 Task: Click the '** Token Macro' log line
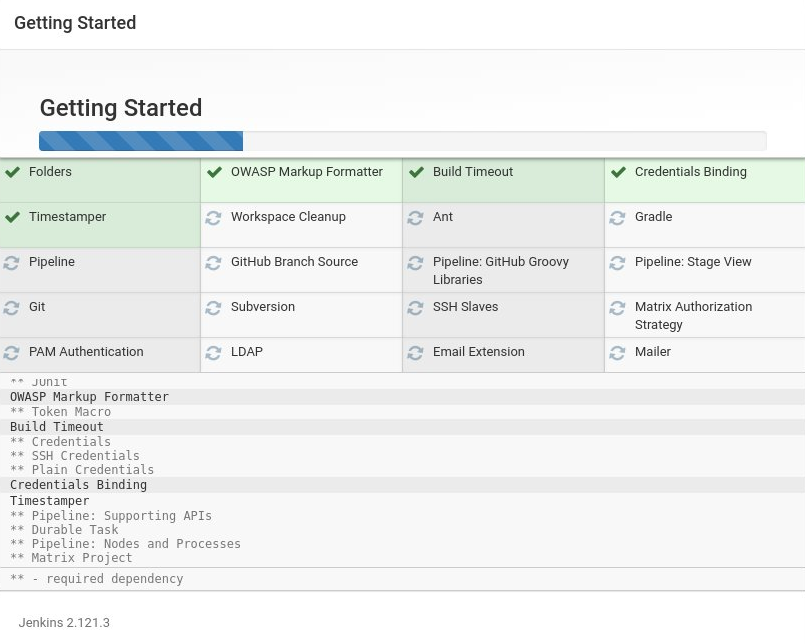(x=61, y=412)
